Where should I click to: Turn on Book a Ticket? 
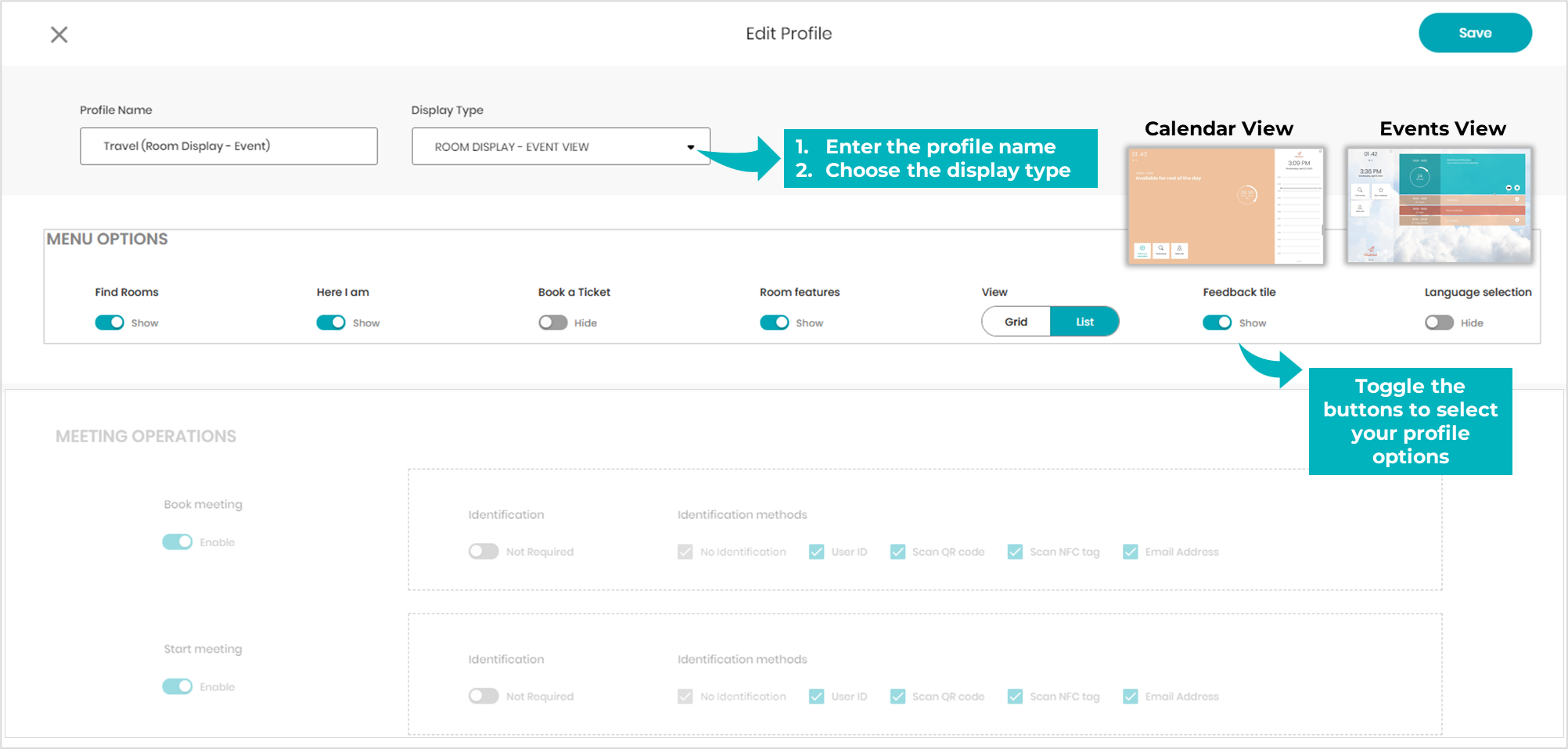552,322
